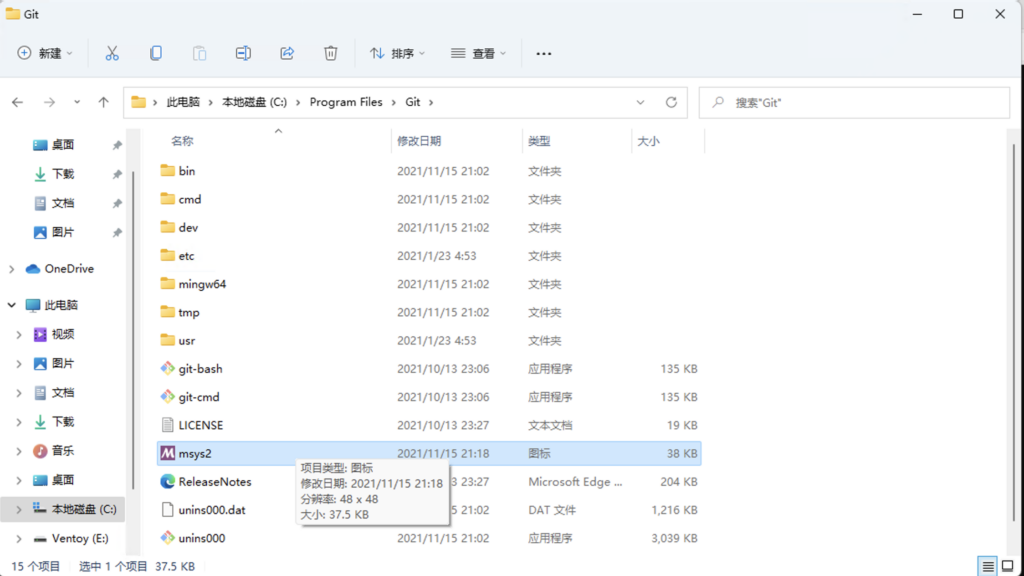Screen dimensions: 1024x576
Task: Click the Git breadcrumb segment
Action: 413,103
